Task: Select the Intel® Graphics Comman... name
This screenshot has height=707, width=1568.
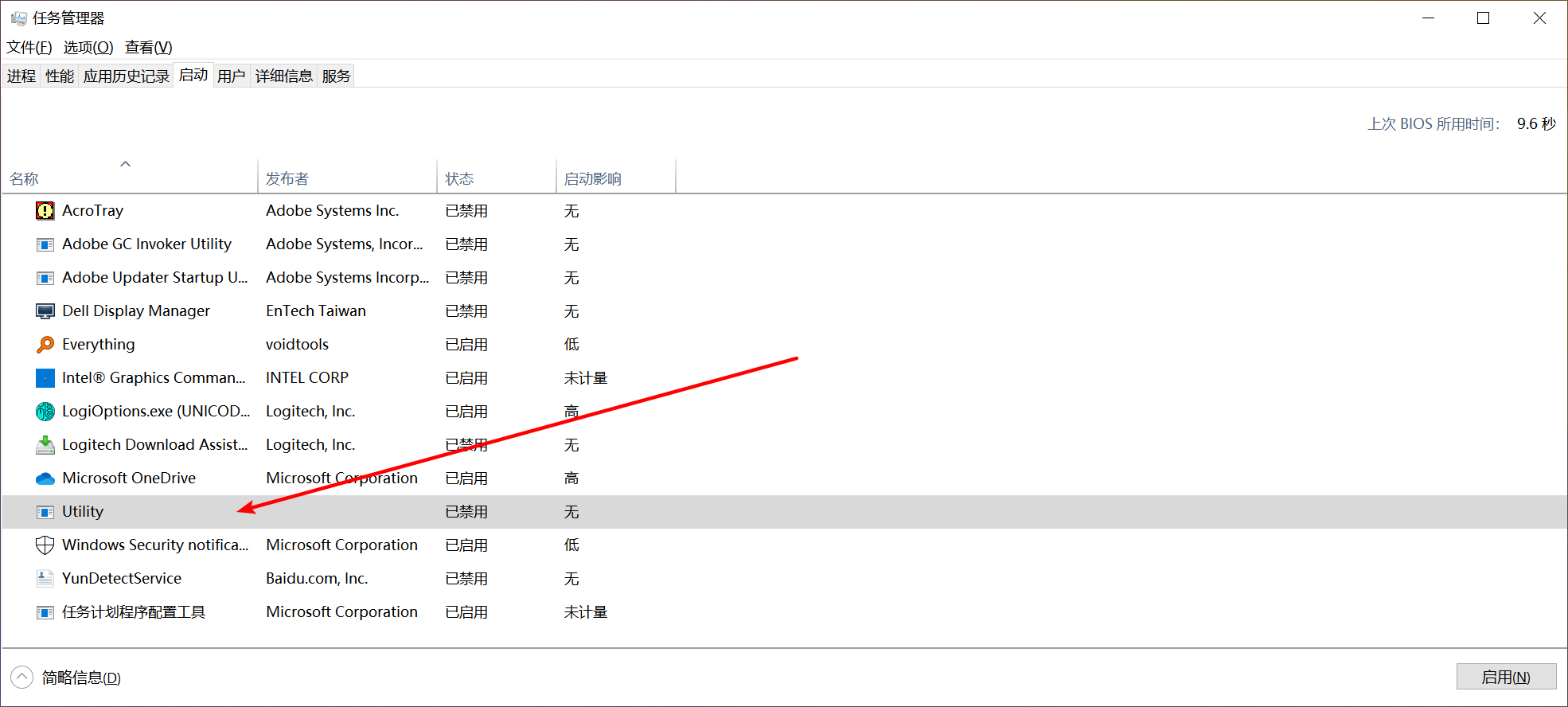Action: click(154, 377)
